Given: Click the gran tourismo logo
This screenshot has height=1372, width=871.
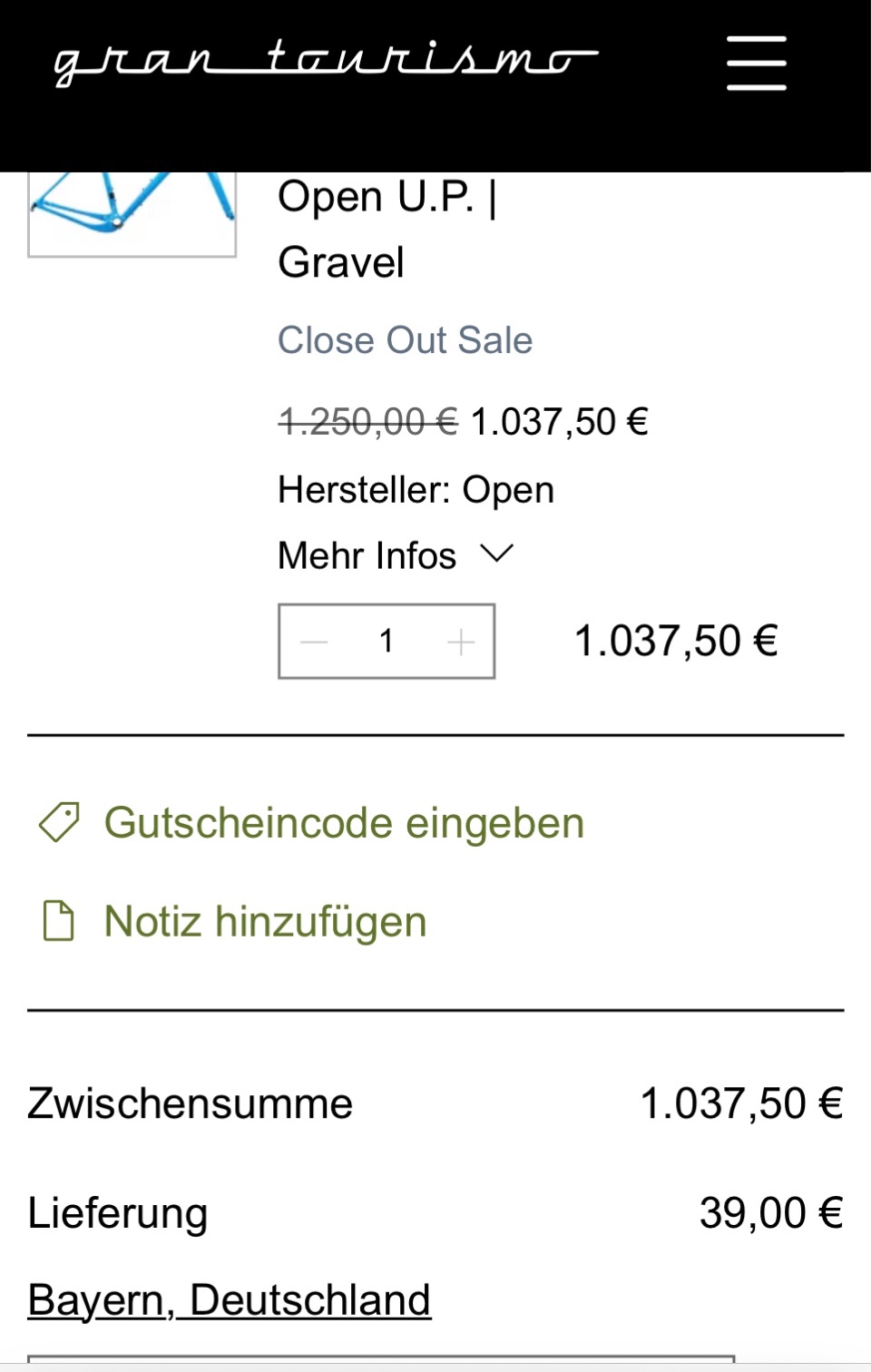Looking at the screenshot, I should (x=325, y=64).
